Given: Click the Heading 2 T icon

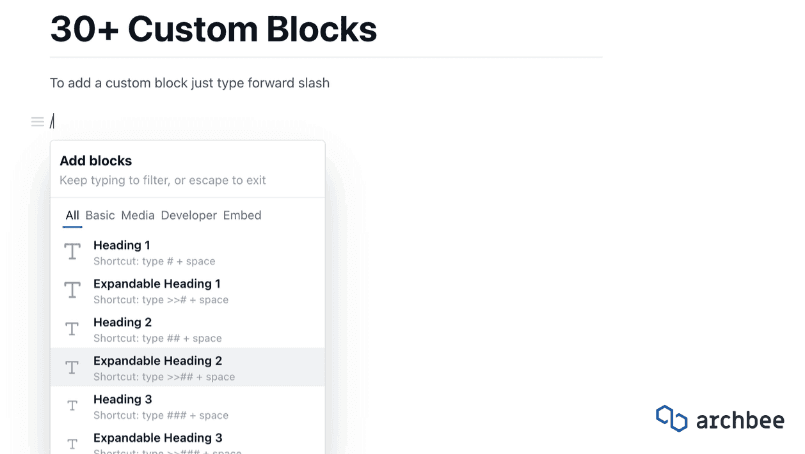Looking at the screenshot, I should (x=72, y=329).
